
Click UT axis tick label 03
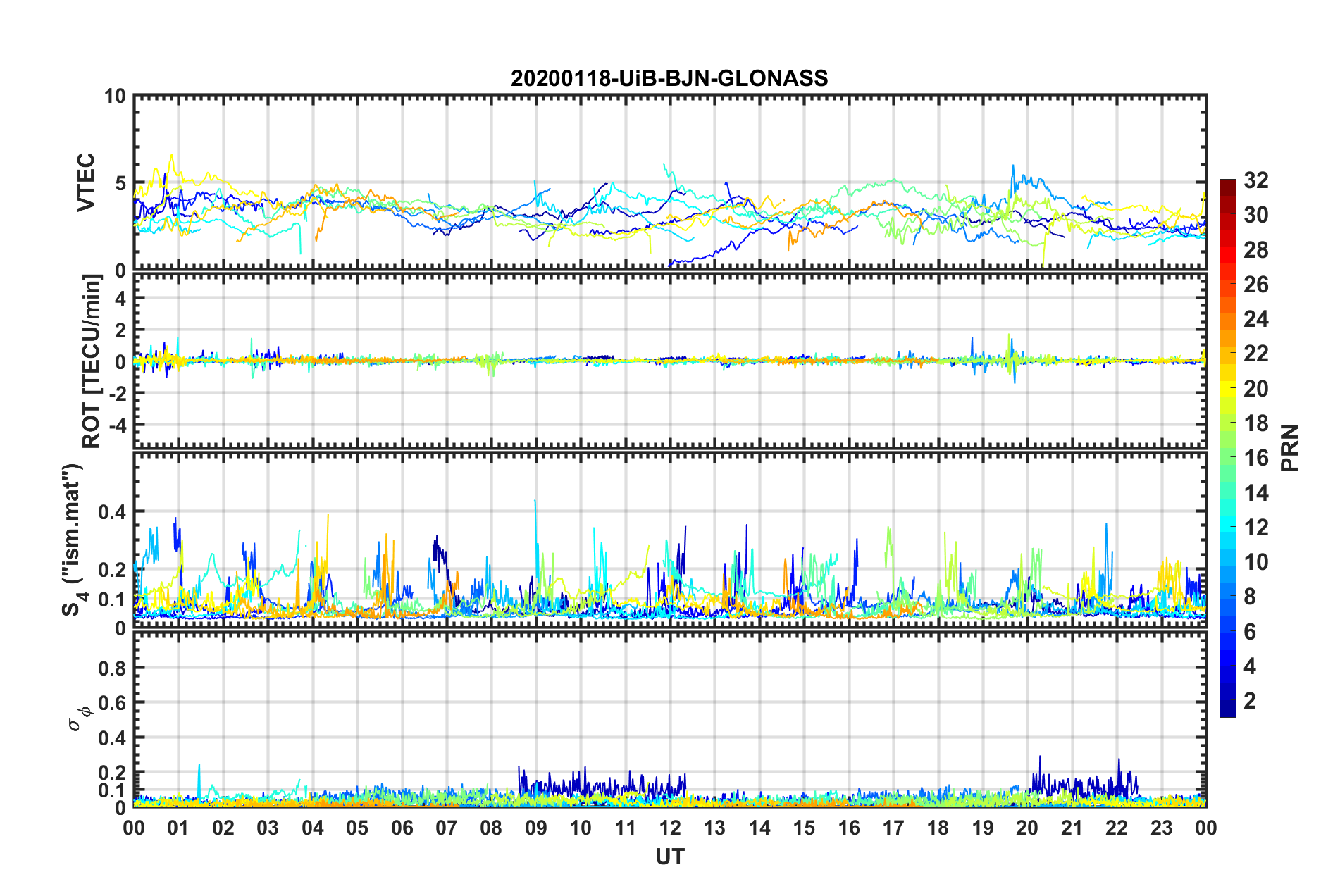(268, 828)
